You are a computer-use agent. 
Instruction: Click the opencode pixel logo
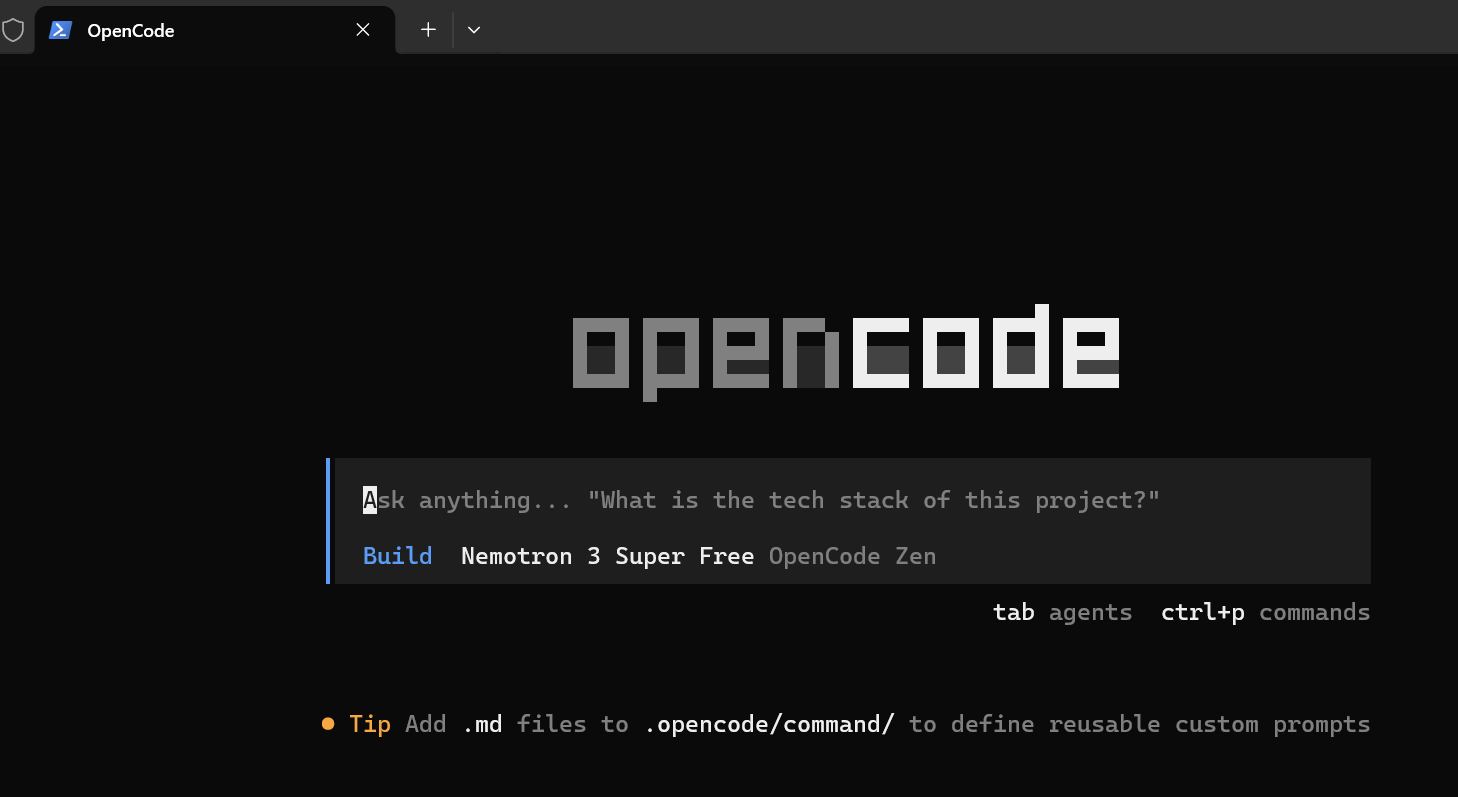846,352
